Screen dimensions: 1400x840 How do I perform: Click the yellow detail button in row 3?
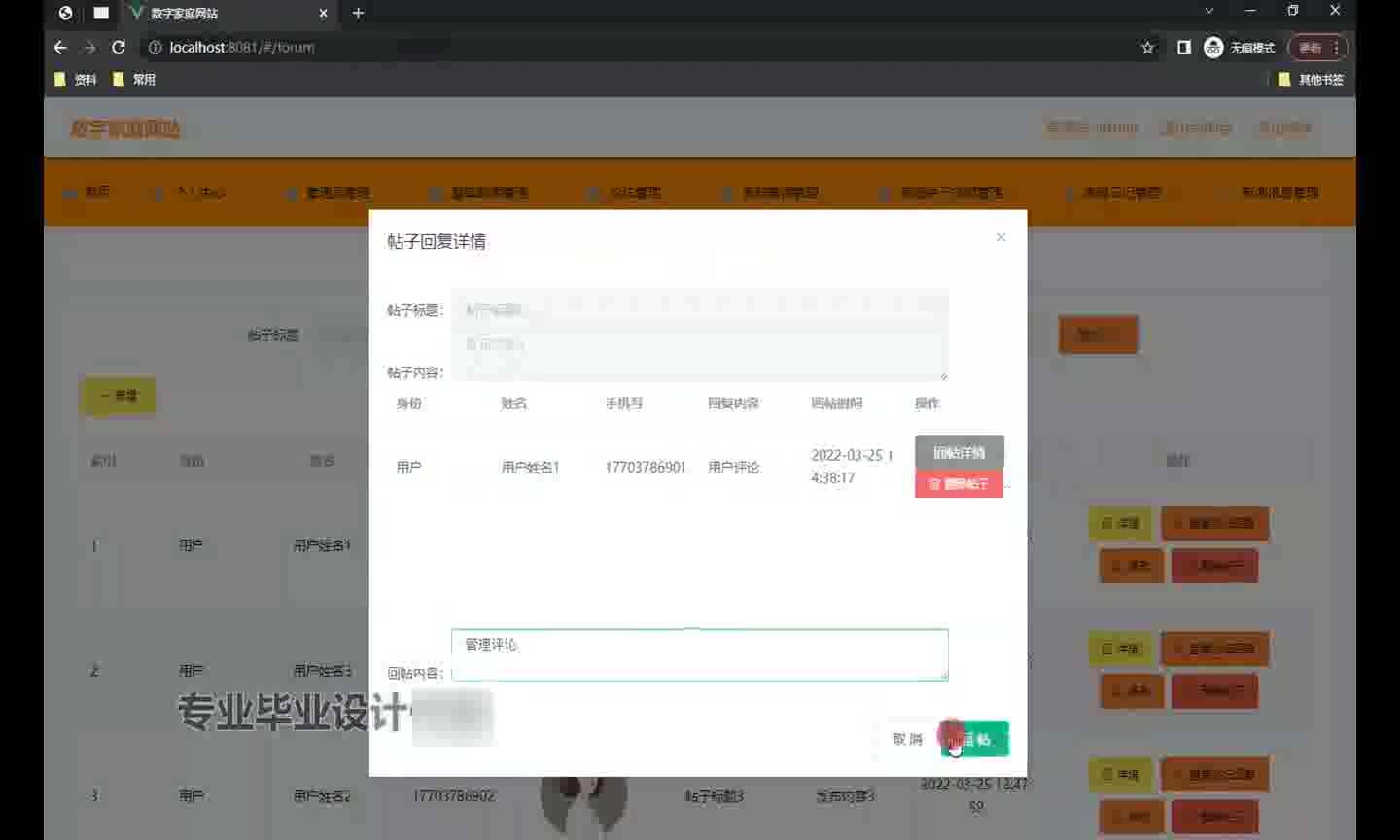coord(1120,774)
